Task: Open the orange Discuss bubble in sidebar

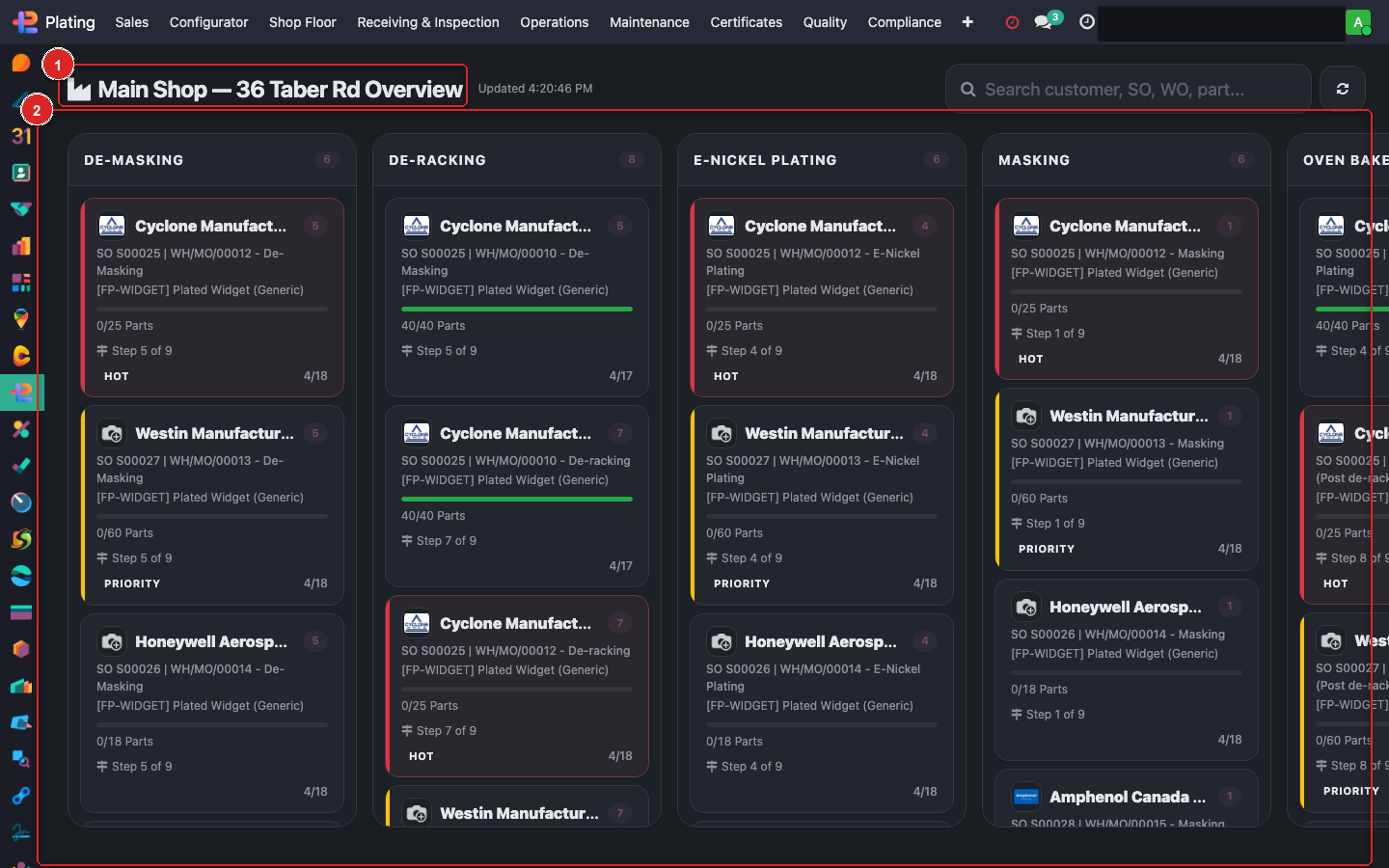Action: pyautogui.click(x=21, y=64)
